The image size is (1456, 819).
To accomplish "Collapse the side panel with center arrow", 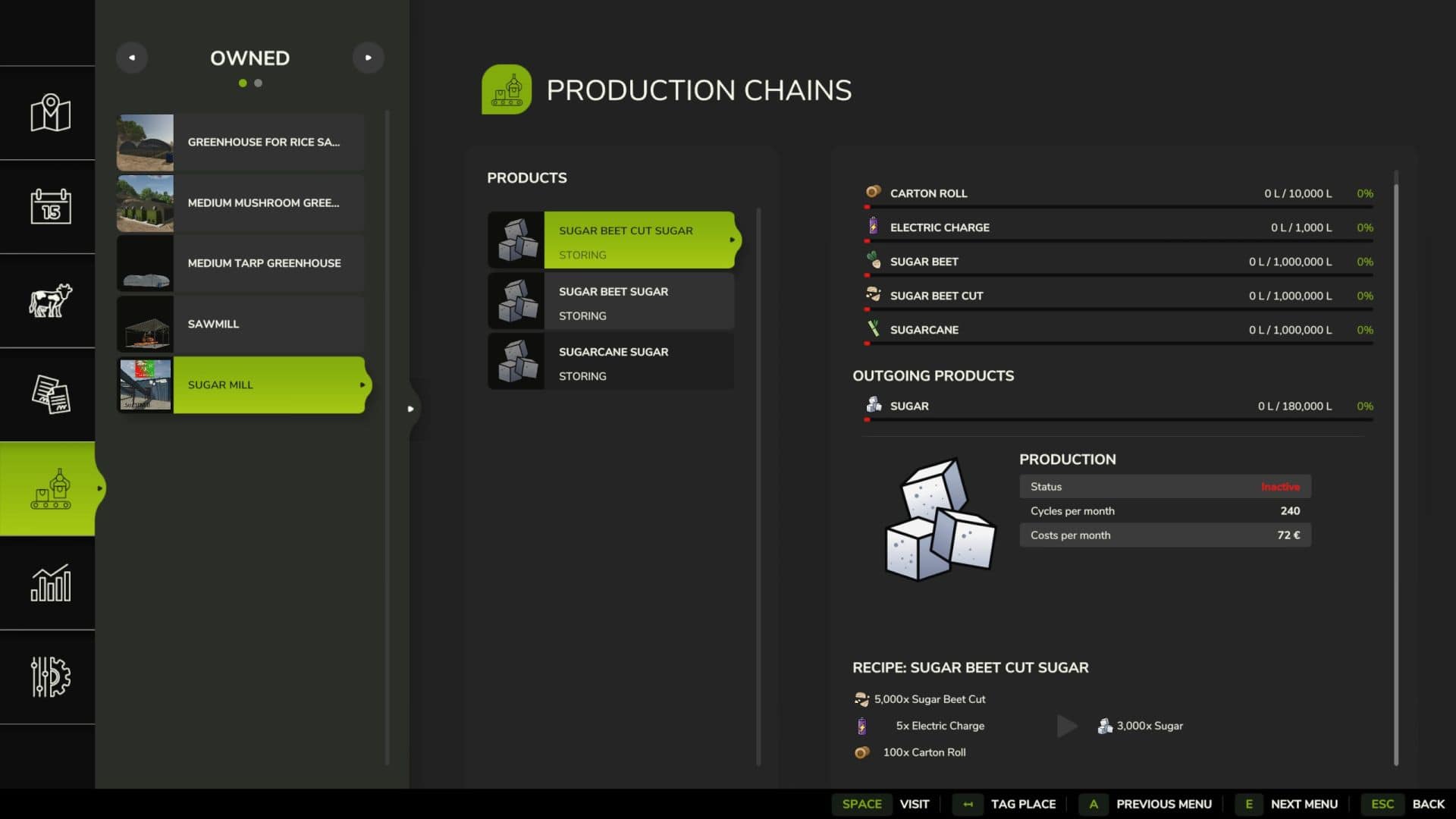I will pyautogui.click(x=410, y=409).
